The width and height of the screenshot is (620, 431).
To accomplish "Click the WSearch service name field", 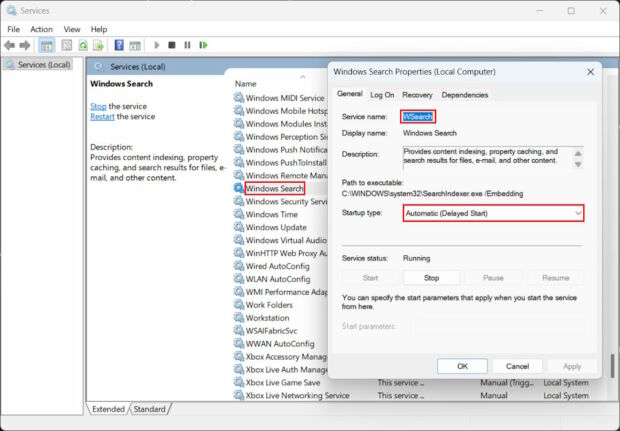I will point(418,117).
